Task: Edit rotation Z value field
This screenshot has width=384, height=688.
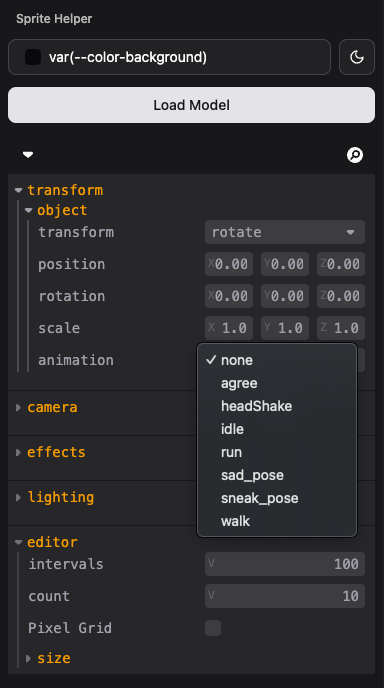Action: coord(341,296)
